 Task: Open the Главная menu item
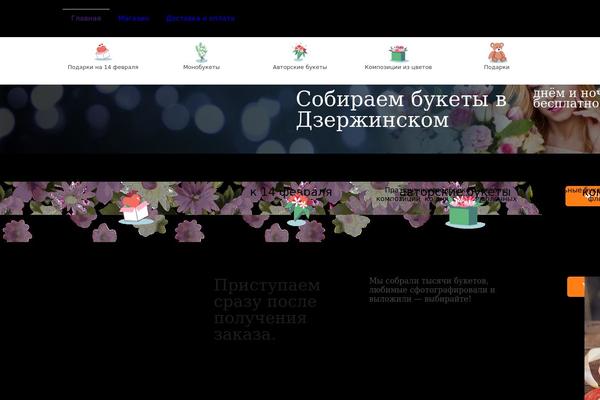86,18
